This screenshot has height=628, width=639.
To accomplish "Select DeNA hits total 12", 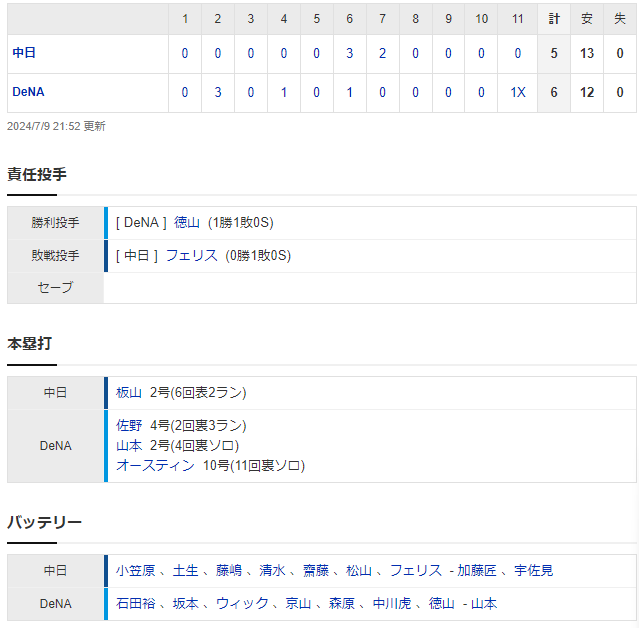I will [x=587, y=93].
